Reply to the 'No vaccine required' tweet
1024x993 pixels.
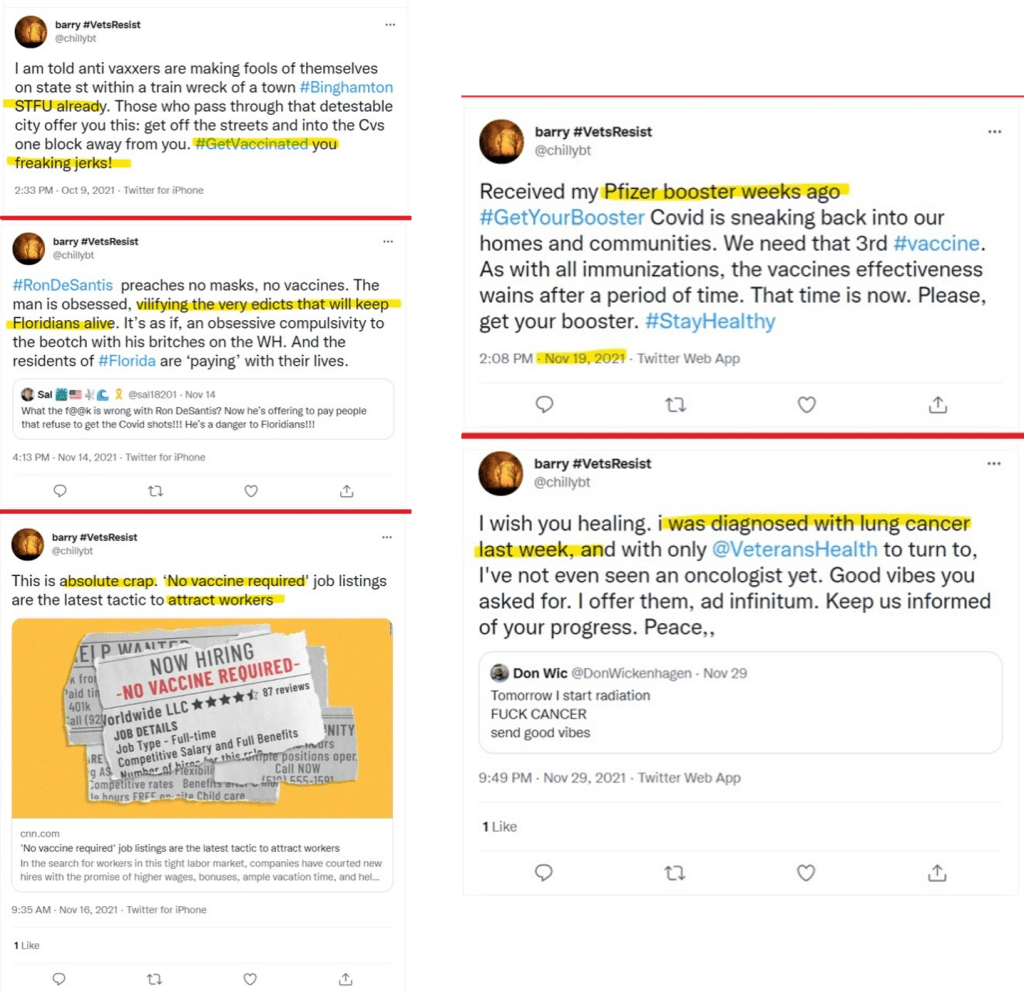59,979
